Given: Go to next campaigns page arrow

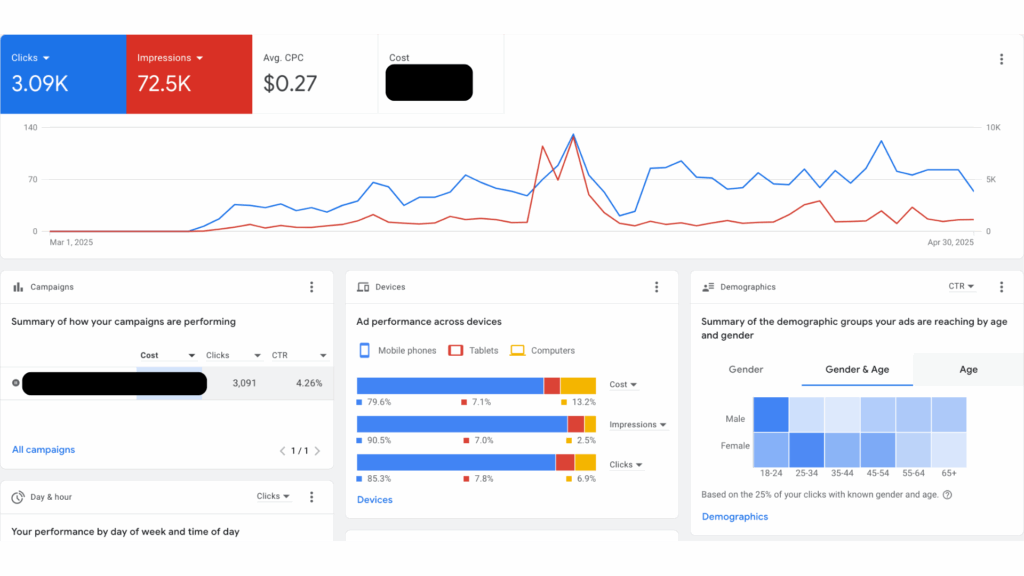Looking at the screenshot, I should (x=318, y=451).
